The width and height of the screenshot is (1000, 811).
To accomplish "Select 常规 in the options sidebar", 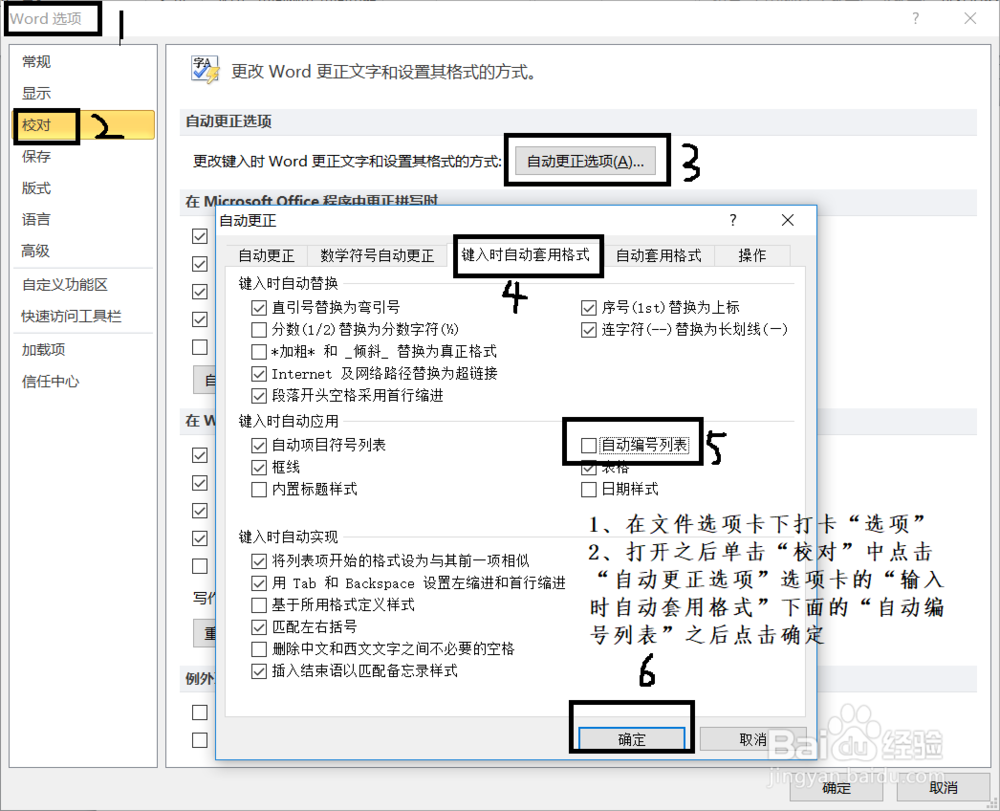I will coord(84,62).
